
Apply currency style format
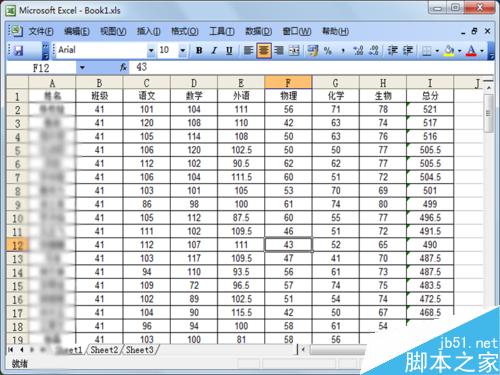312,51
